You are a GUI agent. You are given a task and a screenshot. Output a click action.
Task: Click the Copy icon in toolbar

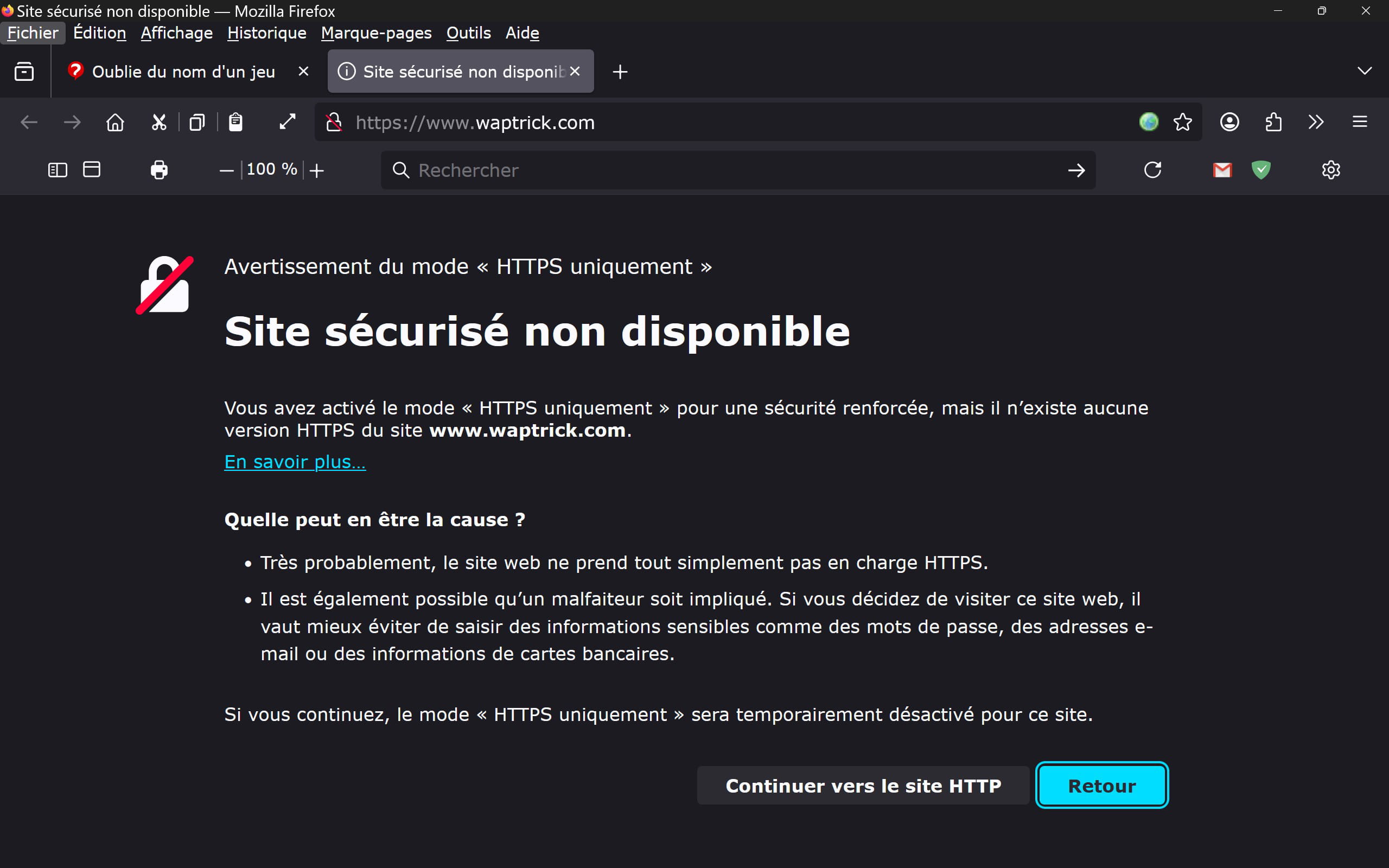pyautogui.click(x=197, y=122)
